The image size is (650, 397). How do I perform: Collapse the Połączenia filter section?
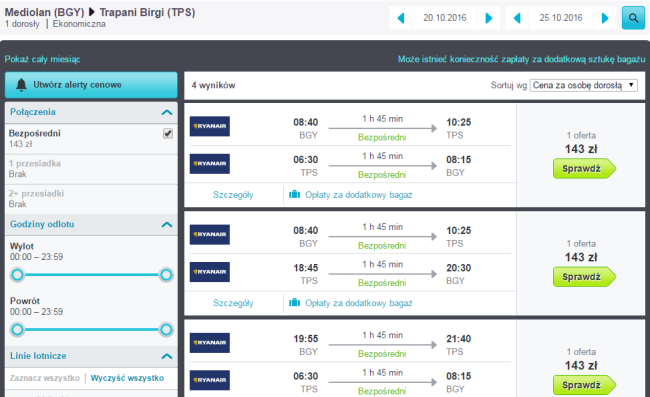[x=167, y=112]
